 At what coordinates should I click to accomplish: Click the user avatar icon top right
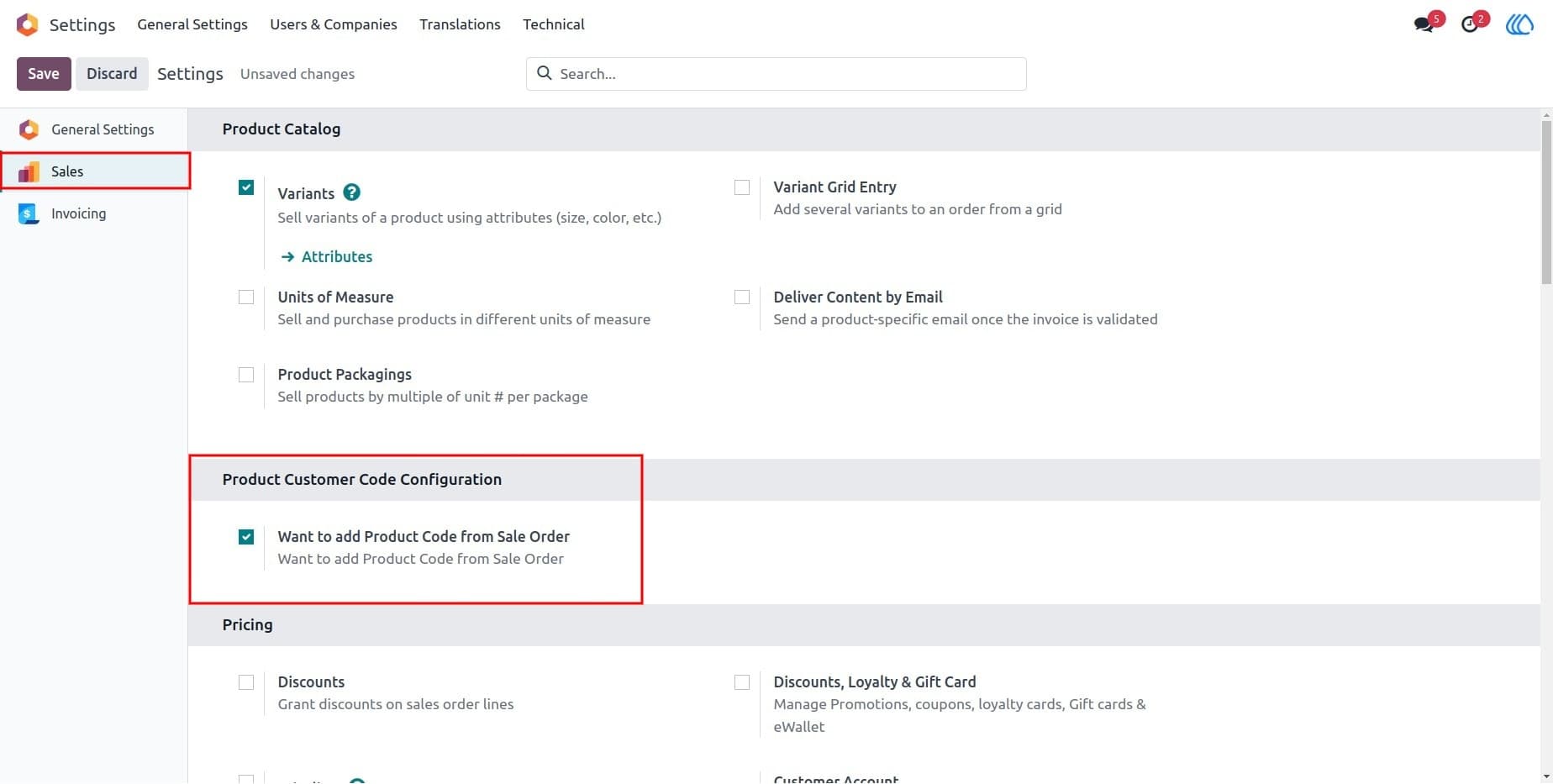pyautogui.click(x=1519, y=24)
